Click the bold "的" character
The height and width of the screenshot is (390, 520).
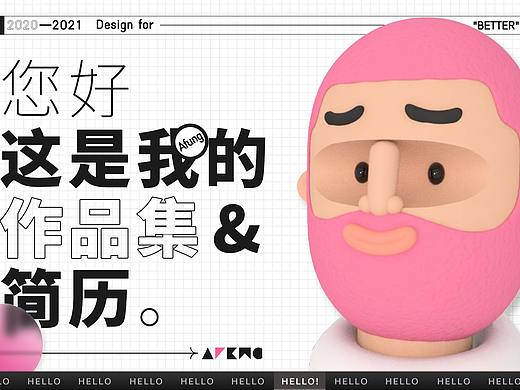236,158
